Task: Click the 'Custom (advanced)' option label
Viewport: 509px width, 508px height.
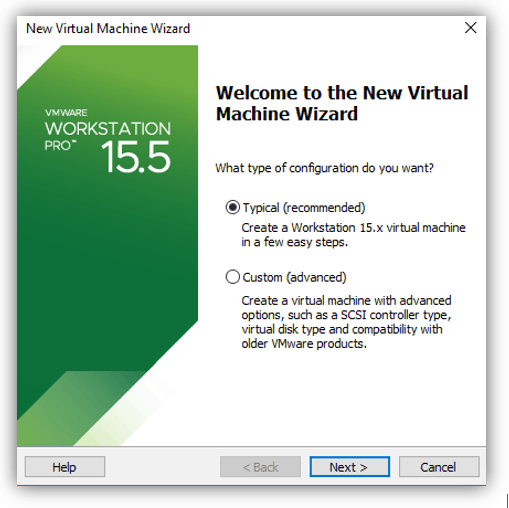Action: pyautogui.click(x=294, y=277)
